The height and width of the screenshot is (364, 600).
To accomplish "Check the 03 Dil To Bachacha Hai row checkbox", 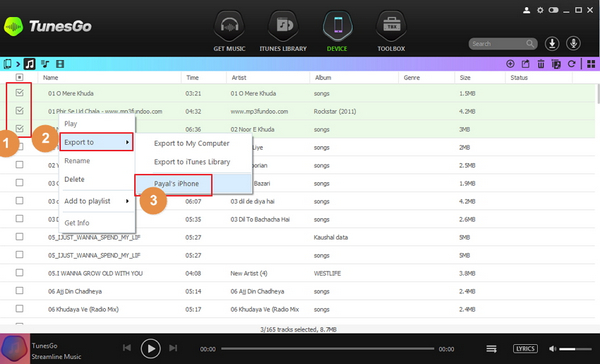I will 20,219.
